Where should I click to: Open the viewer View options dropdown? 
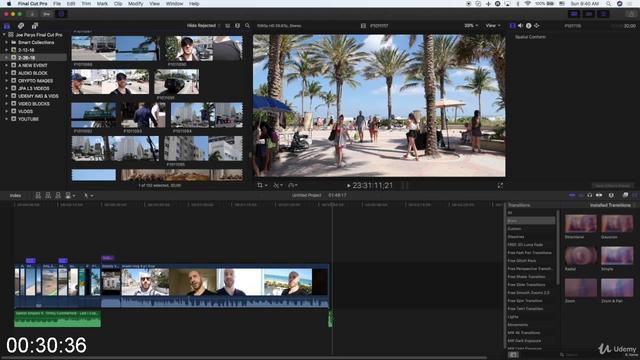pyautogui.click(x=493, y=26)
